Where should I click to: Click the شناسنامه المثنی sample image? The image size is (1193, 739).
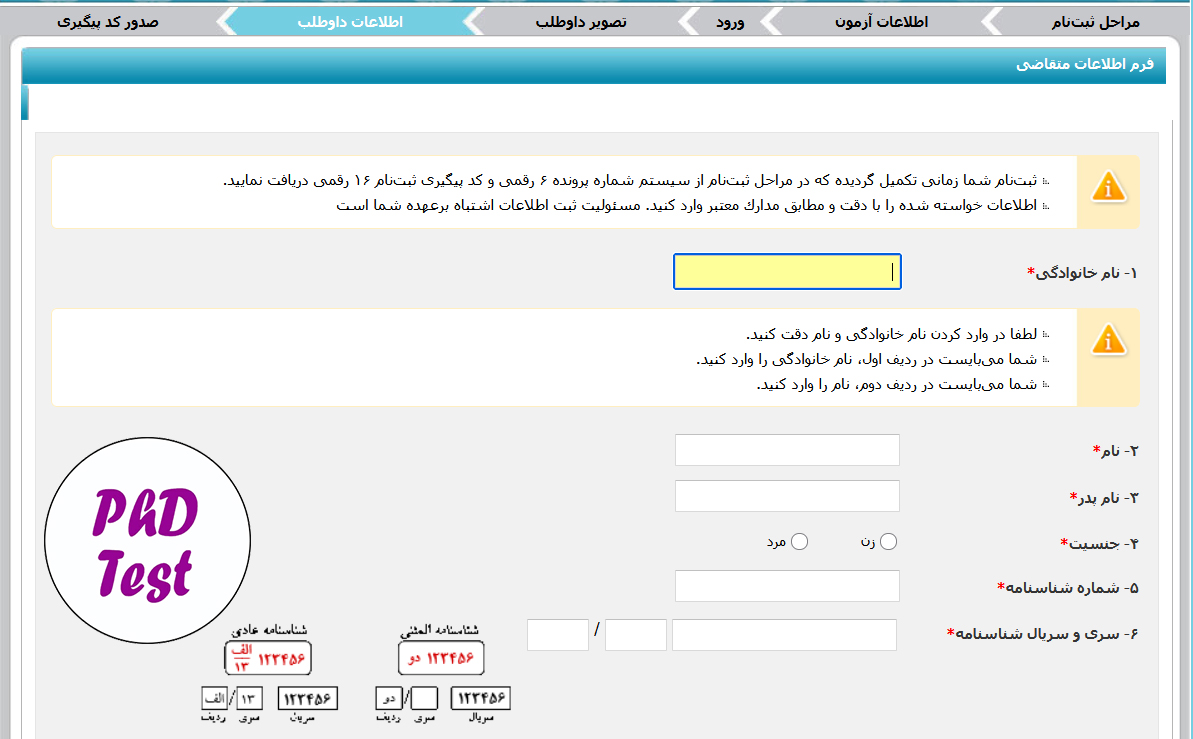point(443,674)
